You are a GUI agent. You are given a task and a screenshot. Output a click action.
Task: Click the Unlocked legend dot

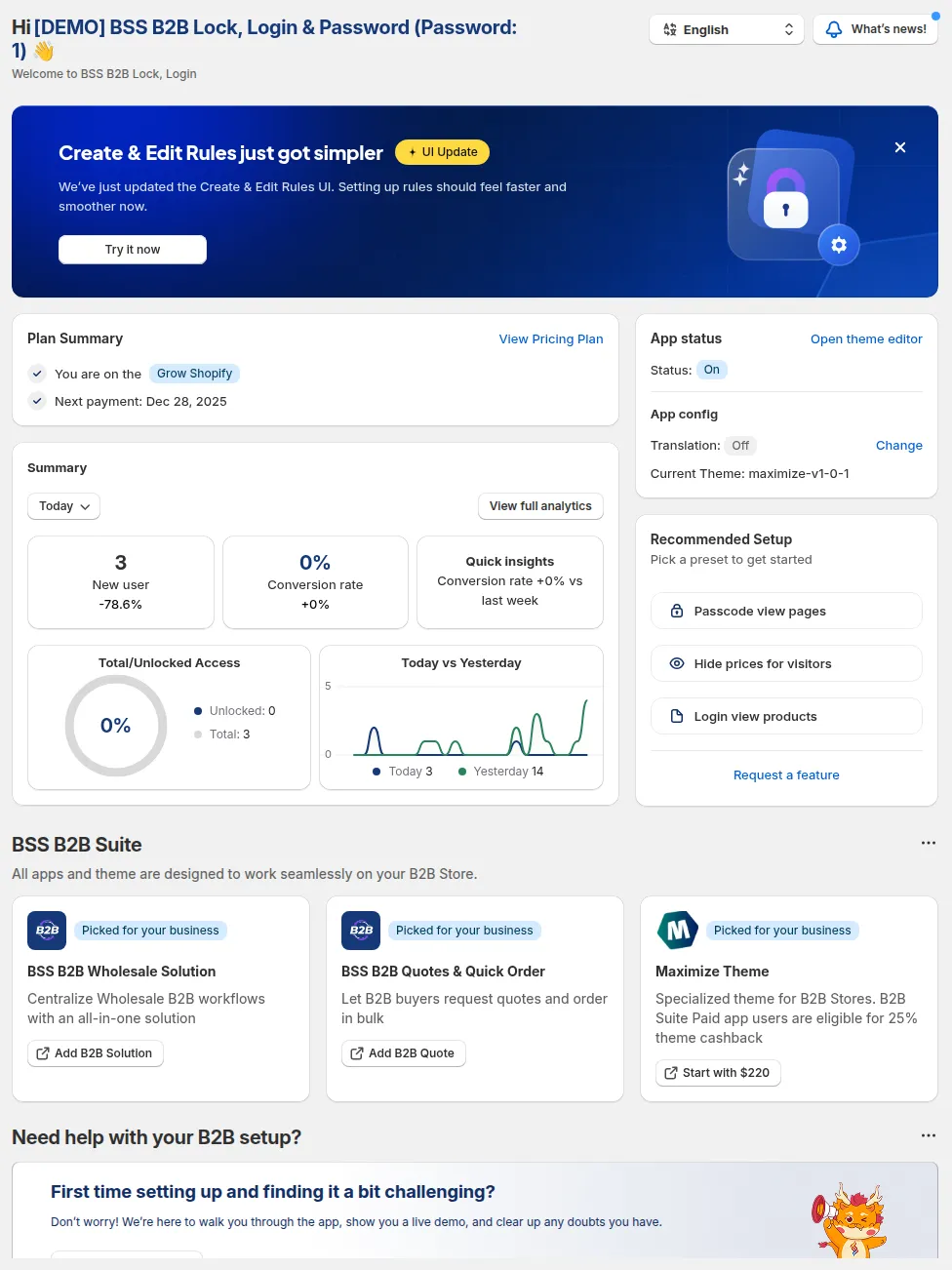[x=198, y=711]
